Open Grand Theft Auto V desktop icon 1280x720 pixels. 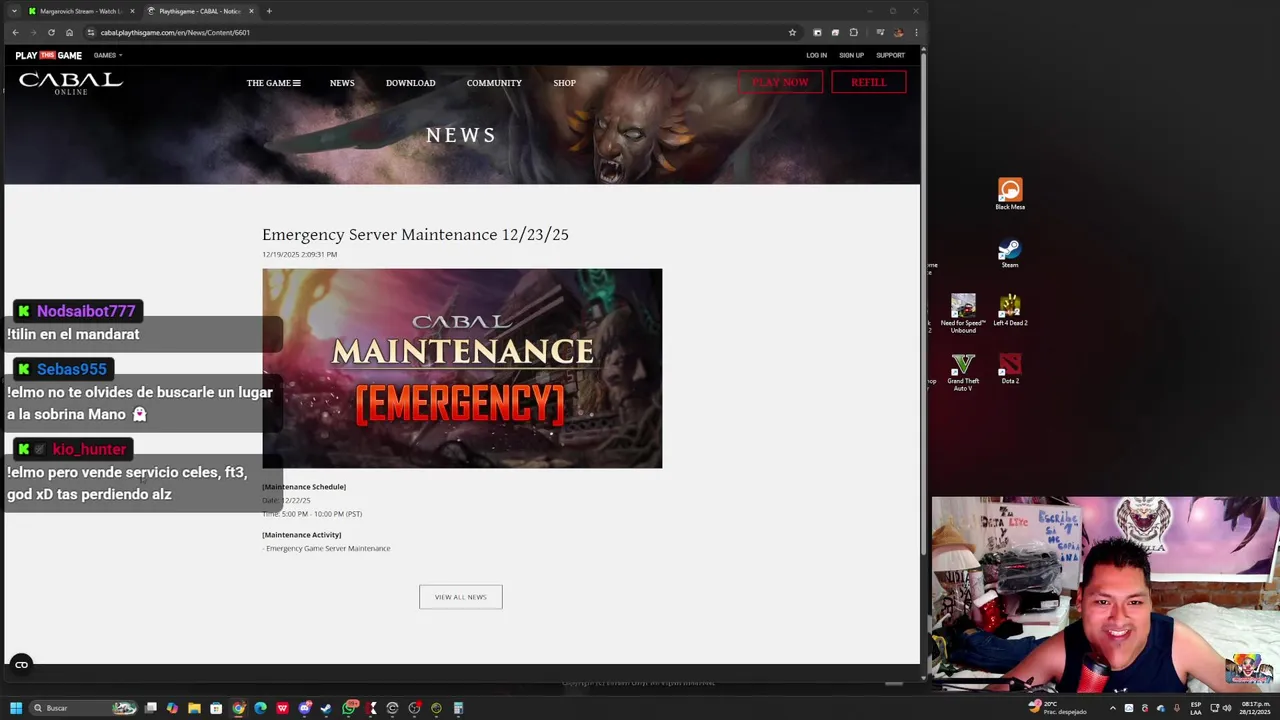tap(963, 371)
